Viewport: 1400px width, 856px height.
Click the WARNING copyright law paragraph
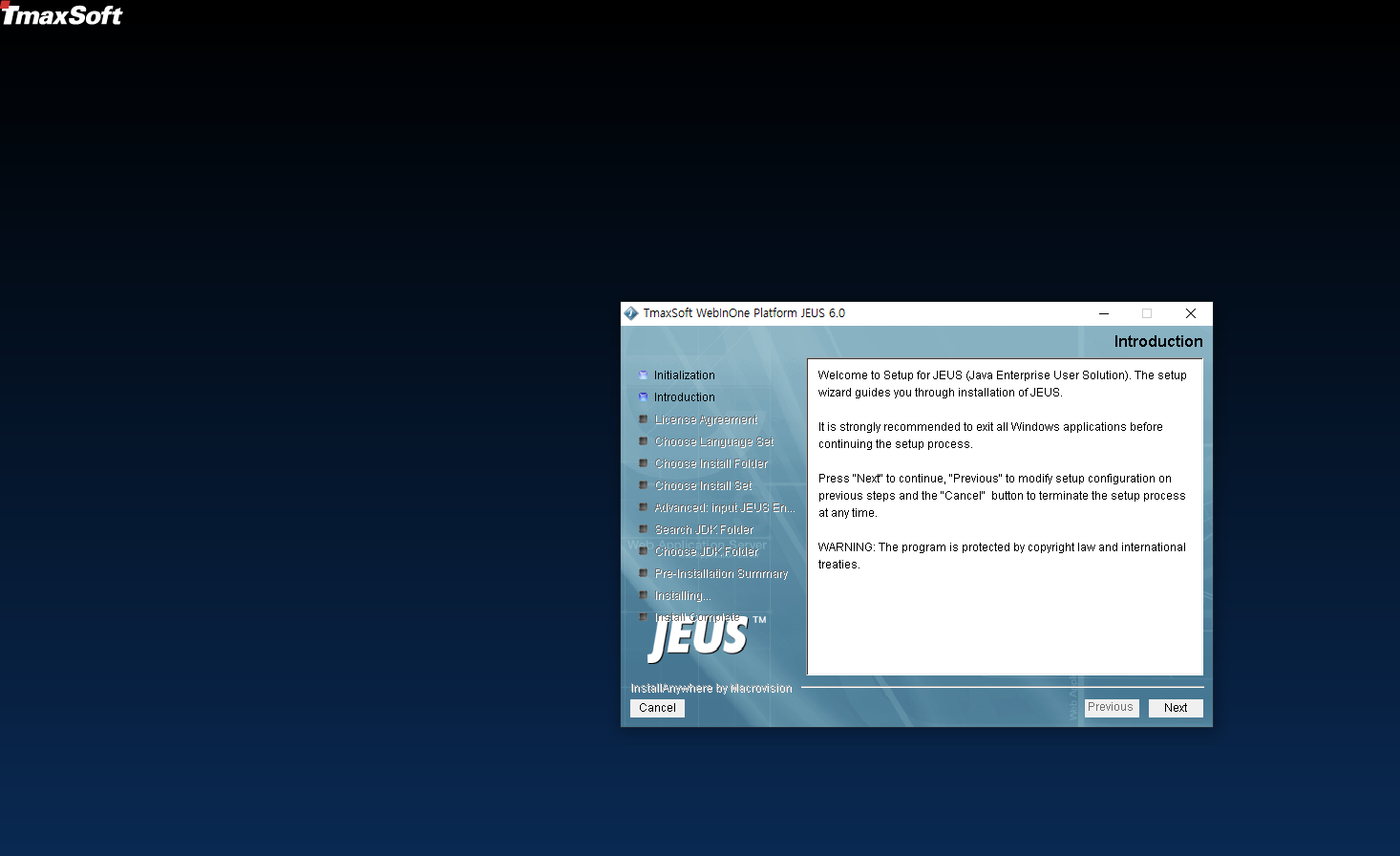[1002, 556]
